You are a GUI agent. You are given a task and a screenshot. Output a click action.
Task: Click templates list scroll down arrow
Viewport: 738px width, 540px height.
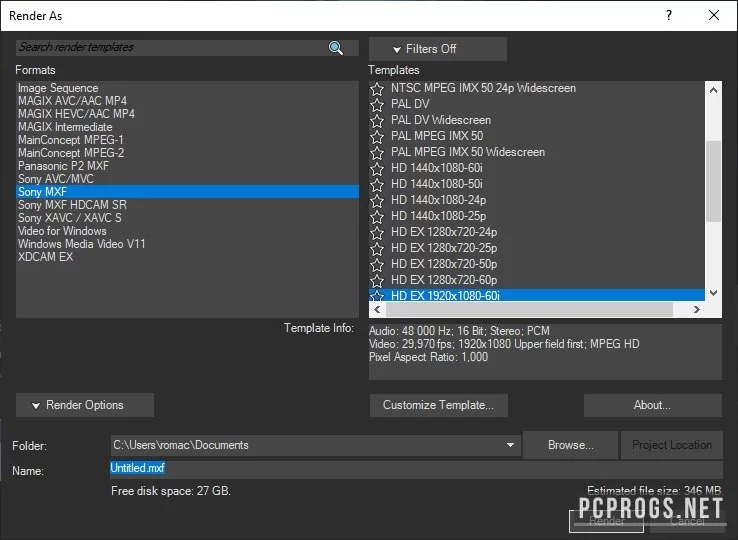tap(714, 293)
